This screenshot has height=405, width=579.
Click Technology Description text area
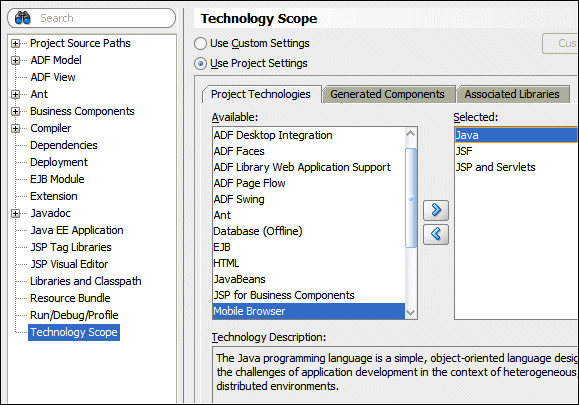point(395,374)
